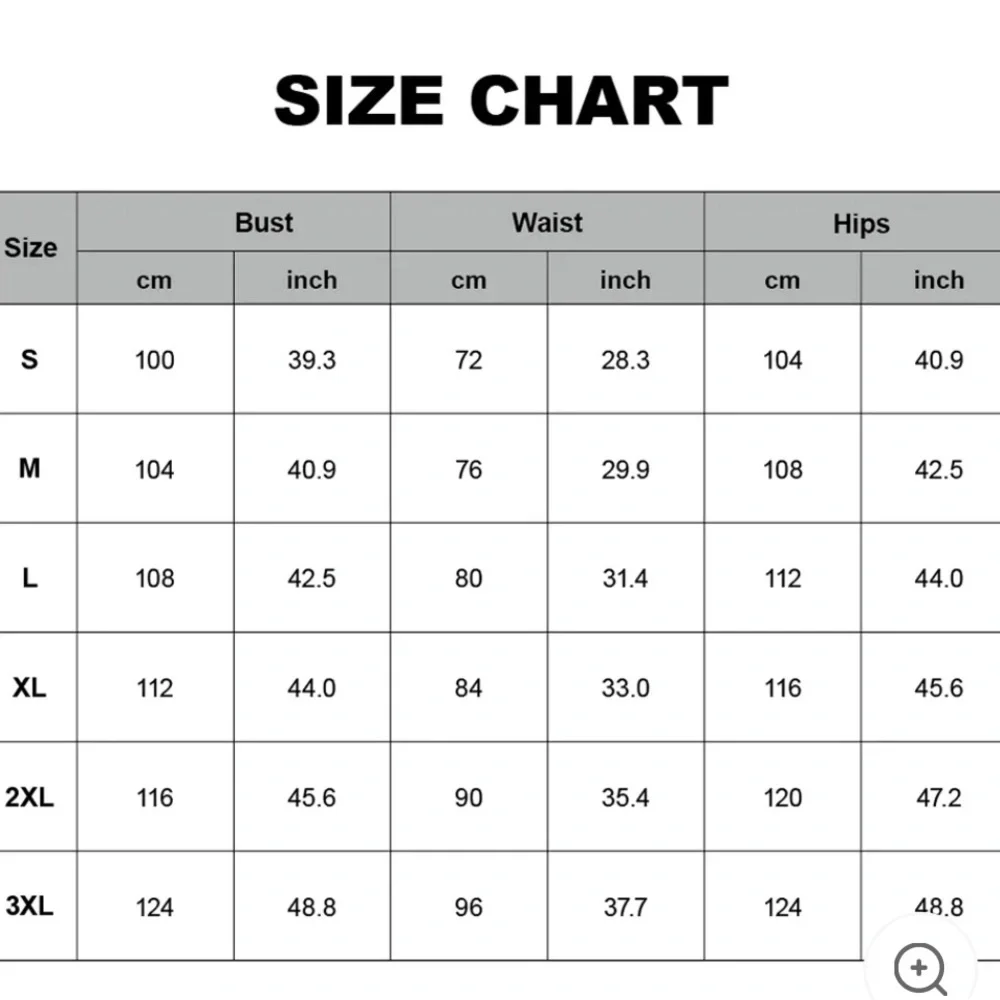Click the 47.2 inch hips value
1000x1000 pixels.
938,798
